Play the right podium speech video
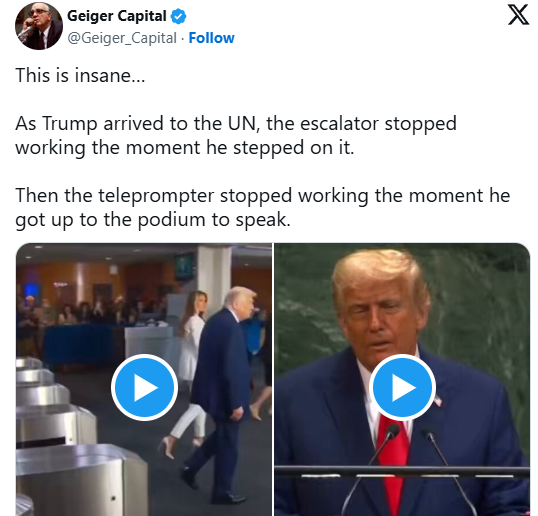Viewport: 538px width, 516px height. point(402,387)
